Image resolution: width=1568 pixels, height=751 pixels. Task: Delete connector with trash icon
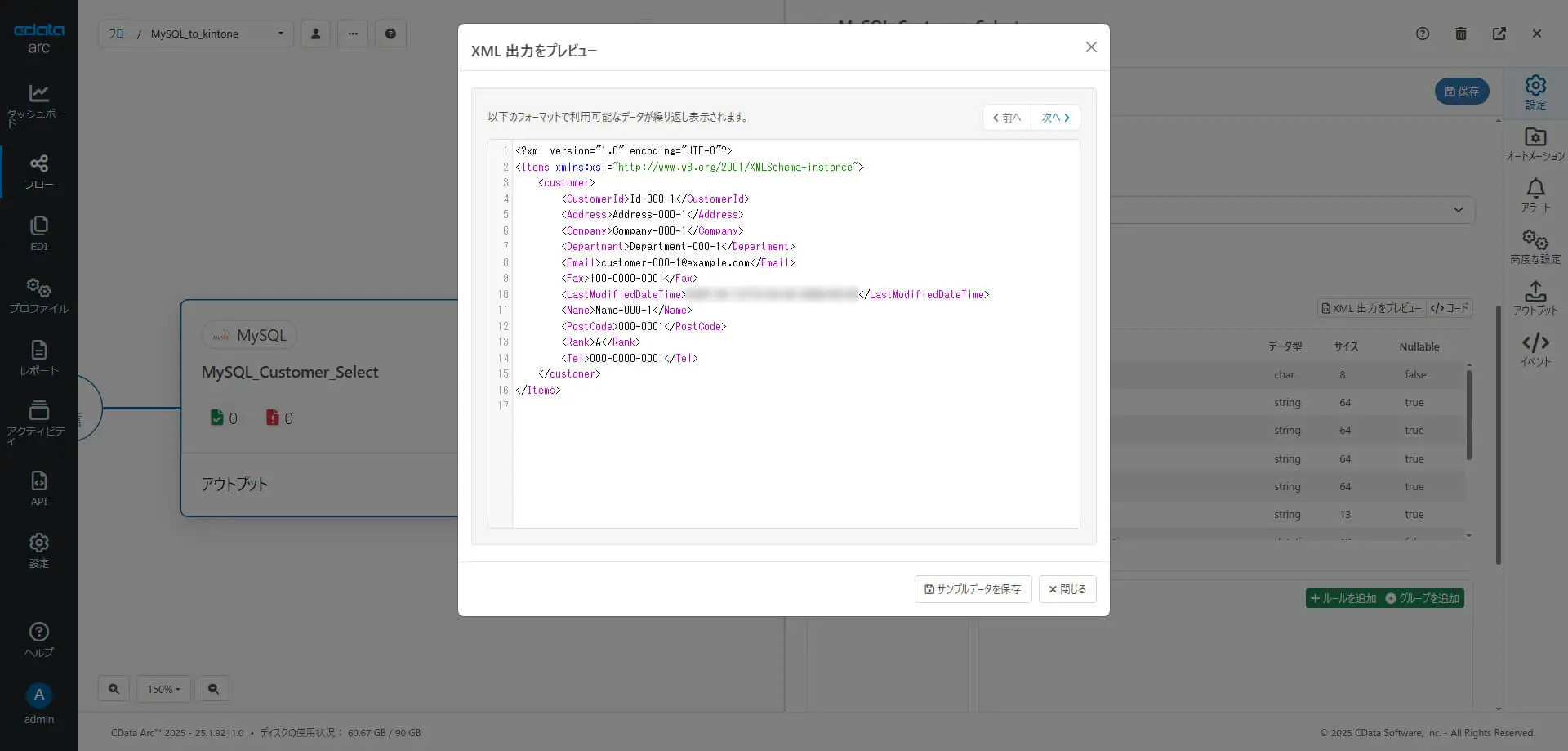tap(1461, 34)
